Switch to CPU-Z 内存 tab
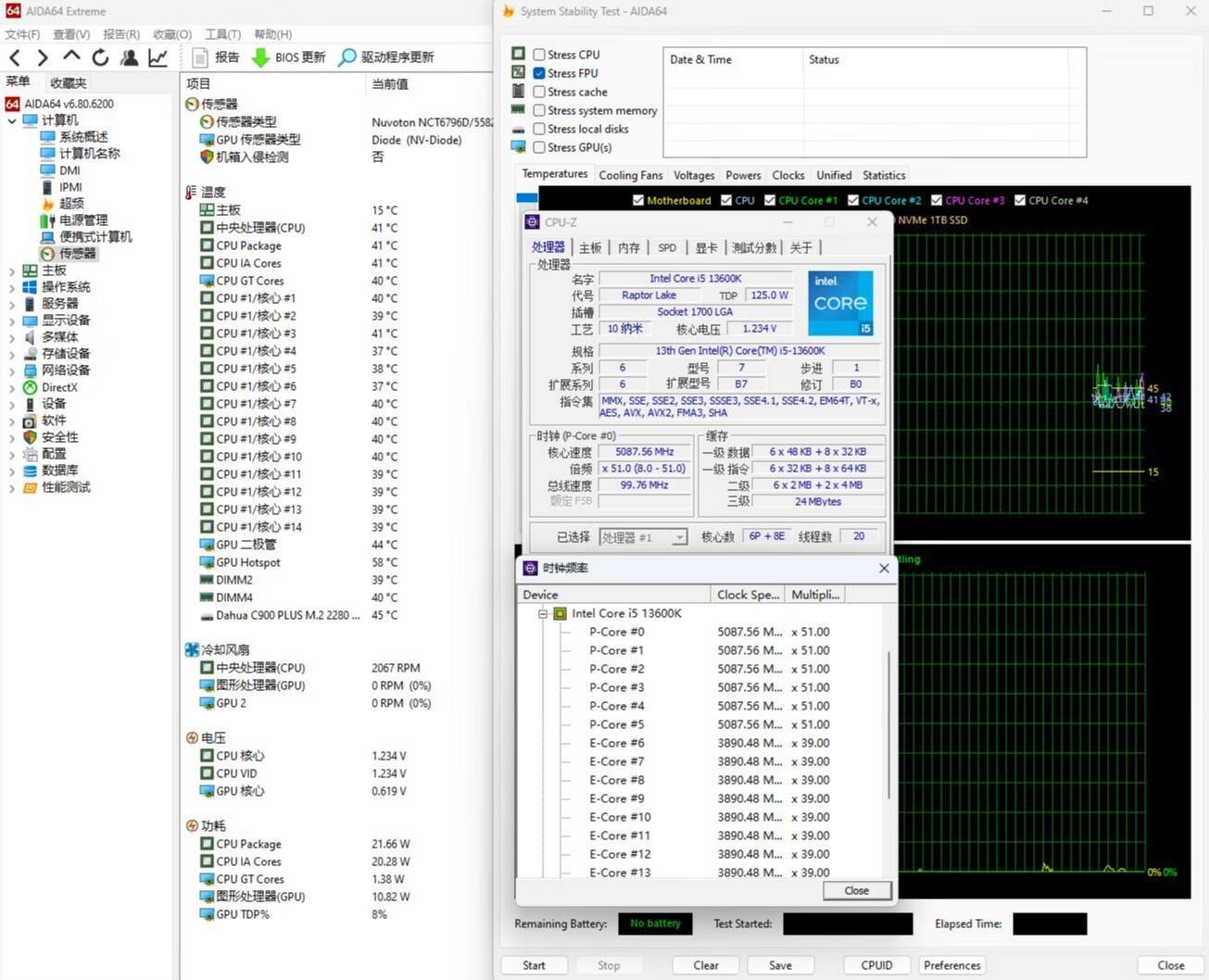Image resolution: width=1209 pixels, height=980 pixels. pyautogui.click(x=629, y=247)
